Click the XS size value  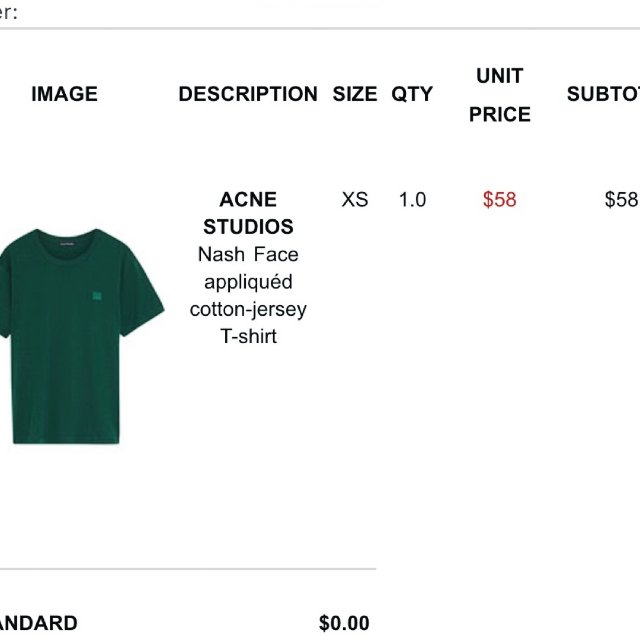(x=355, y=200)
